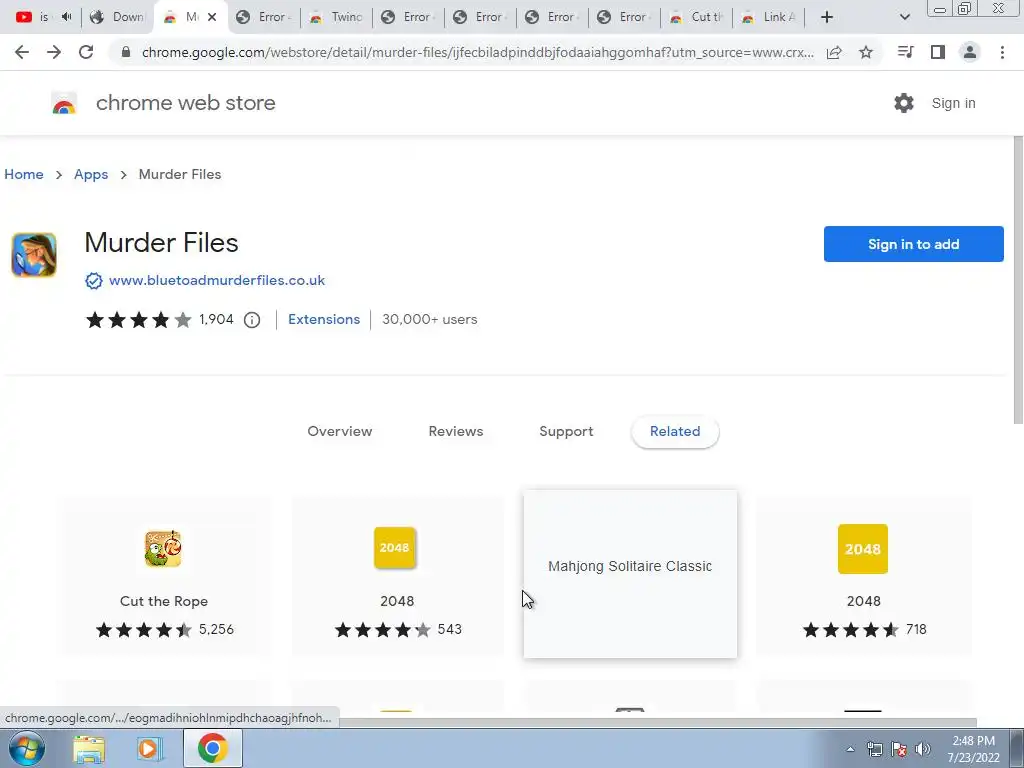Reload the current page
The height and width of the screenshot is (768, 1024).
tap(86, 52)
